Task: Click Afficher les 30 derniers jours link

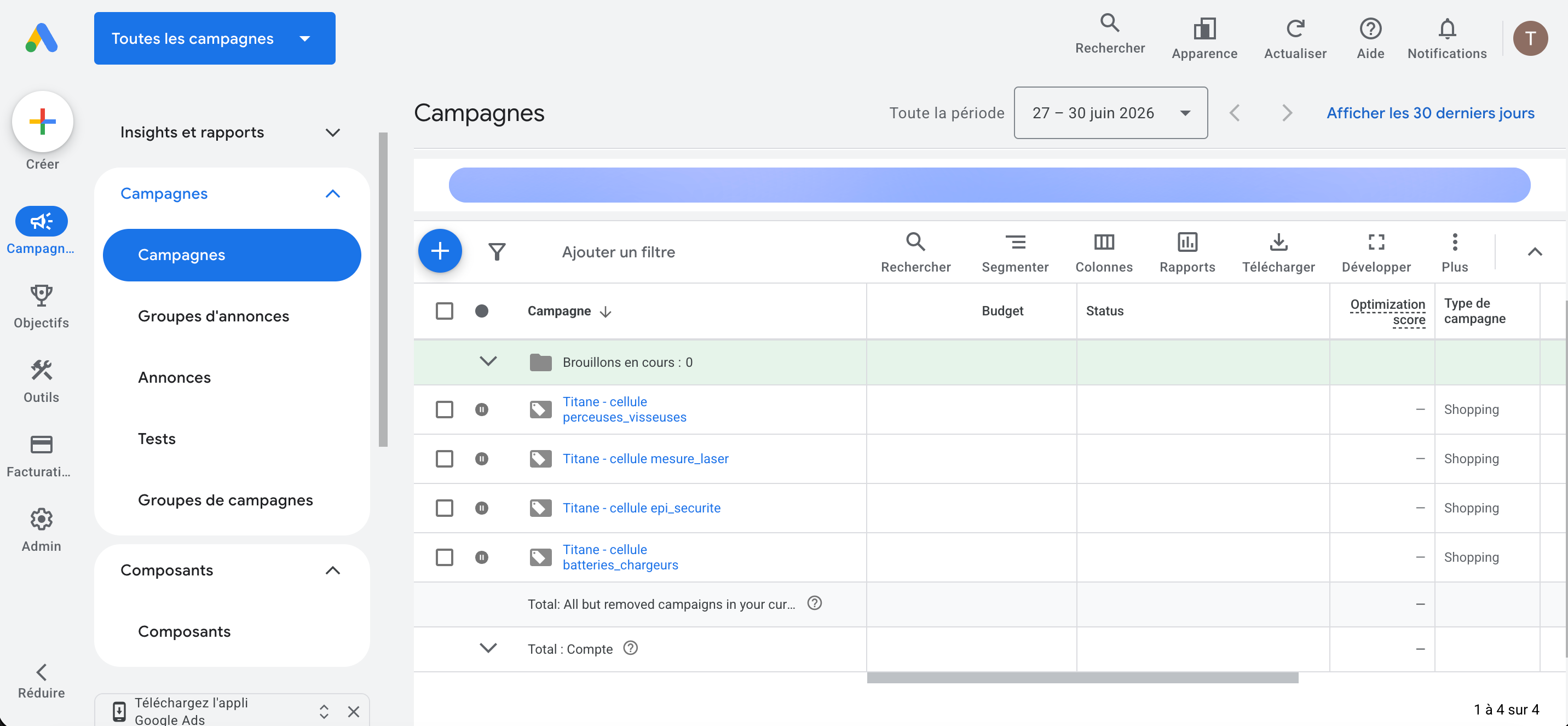Action: [1430, 113]
